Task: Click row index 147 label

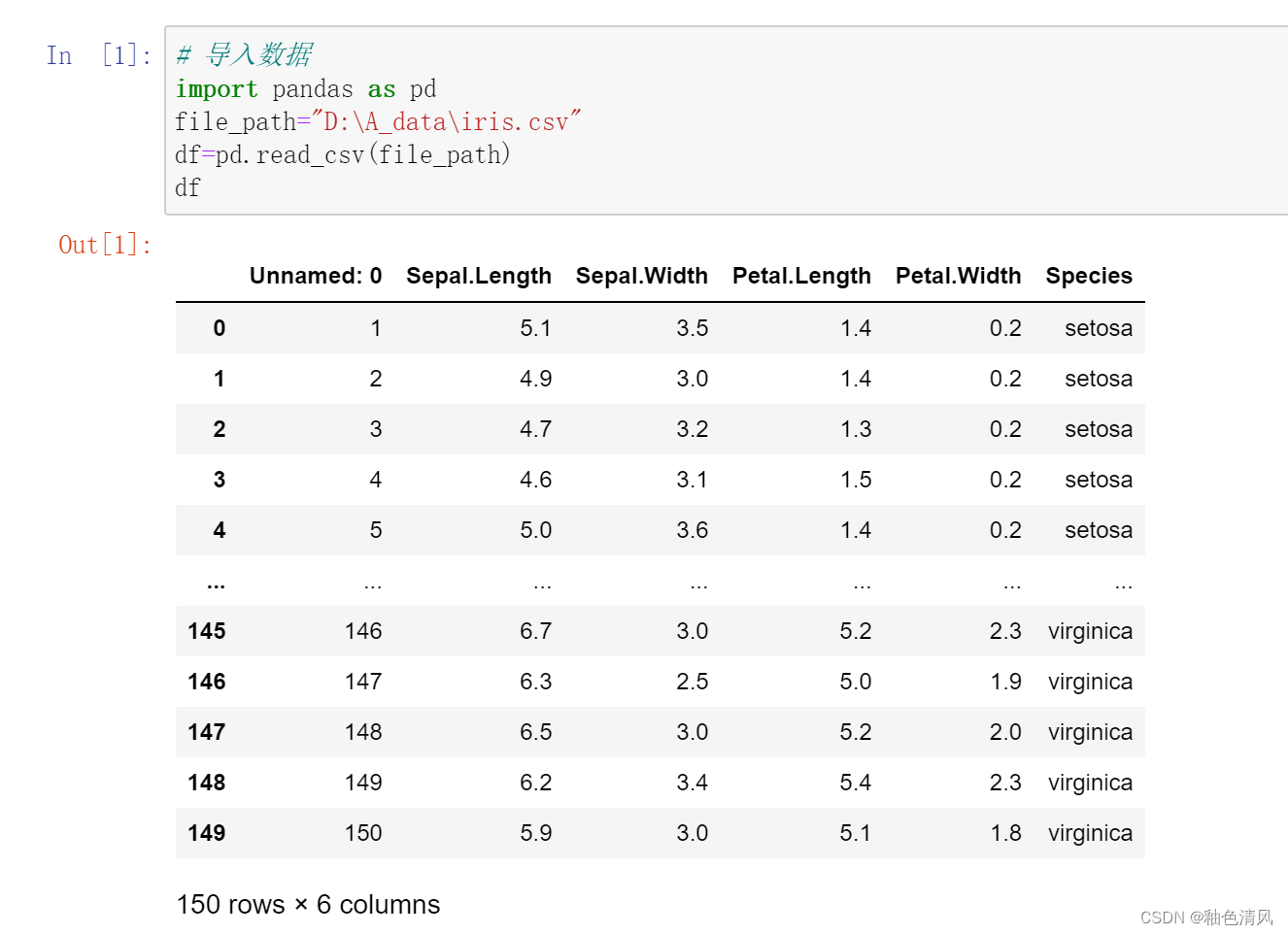Action: pyautogui.click(x=207, y=732)
